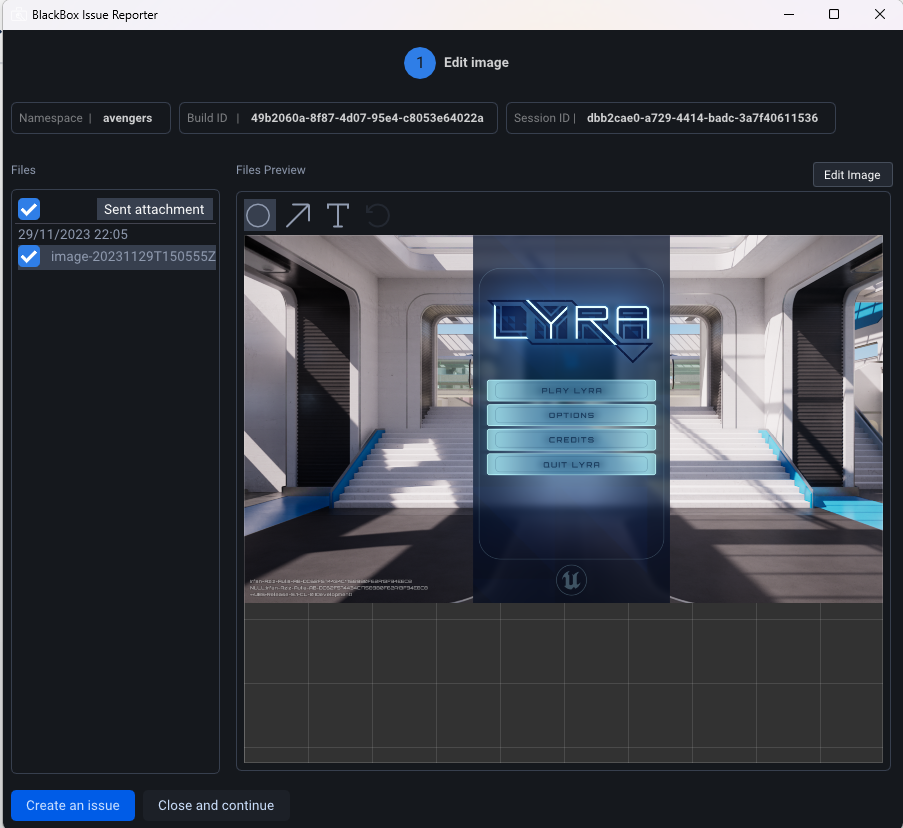The width and height of the screenshot is (903, 828).
Task: Click the Unreal Engine logo in preview
Action: (x=571, y=580)
